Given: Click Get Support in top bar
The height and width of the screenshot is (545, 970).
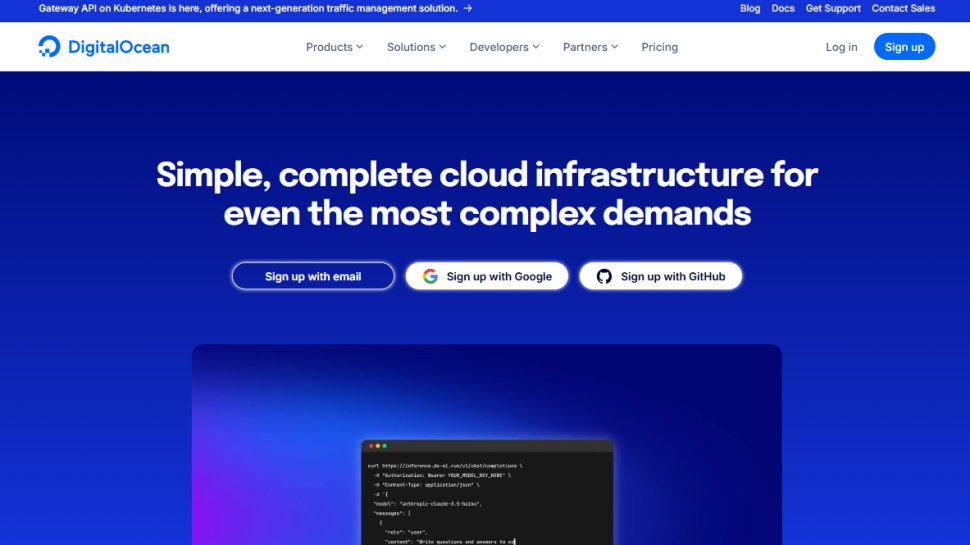Looking at the screenshot, I should pyautogui.click(x=833, y=9).
